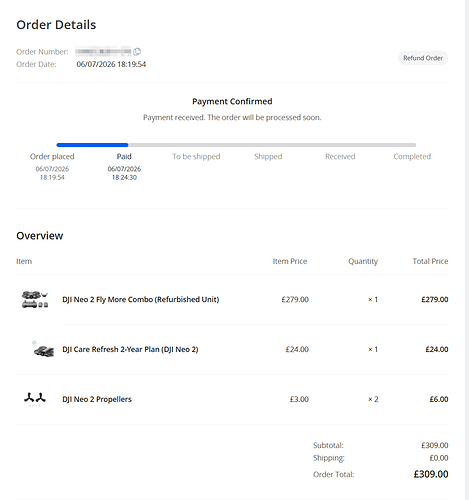Click the Paid progress step

pyautogui.click(x=124, y=156)
